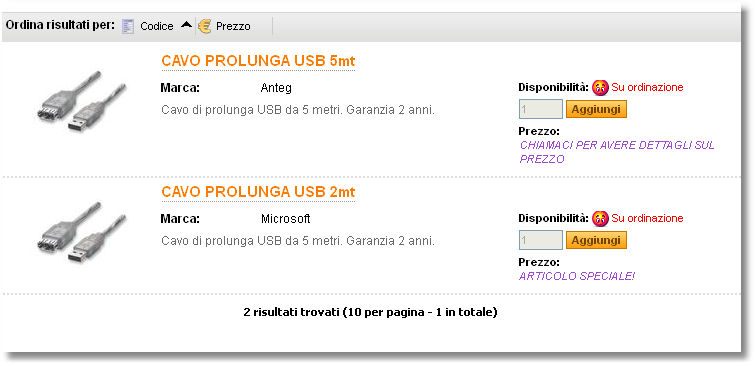Focus quantity field for the Microsoft cable

(541, 240)
